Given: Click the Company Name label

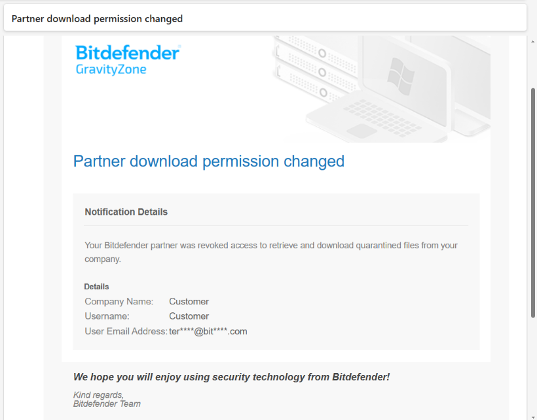Looking at the screenshot, I should click(119, 302).
